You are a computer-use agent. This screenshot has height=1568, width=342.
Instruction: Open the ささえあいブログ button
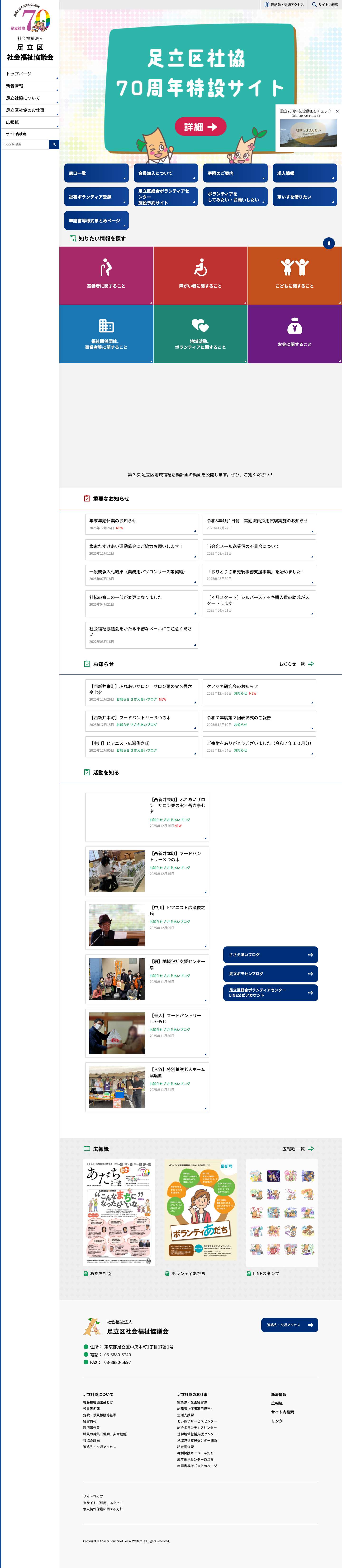tap(271, 955)
